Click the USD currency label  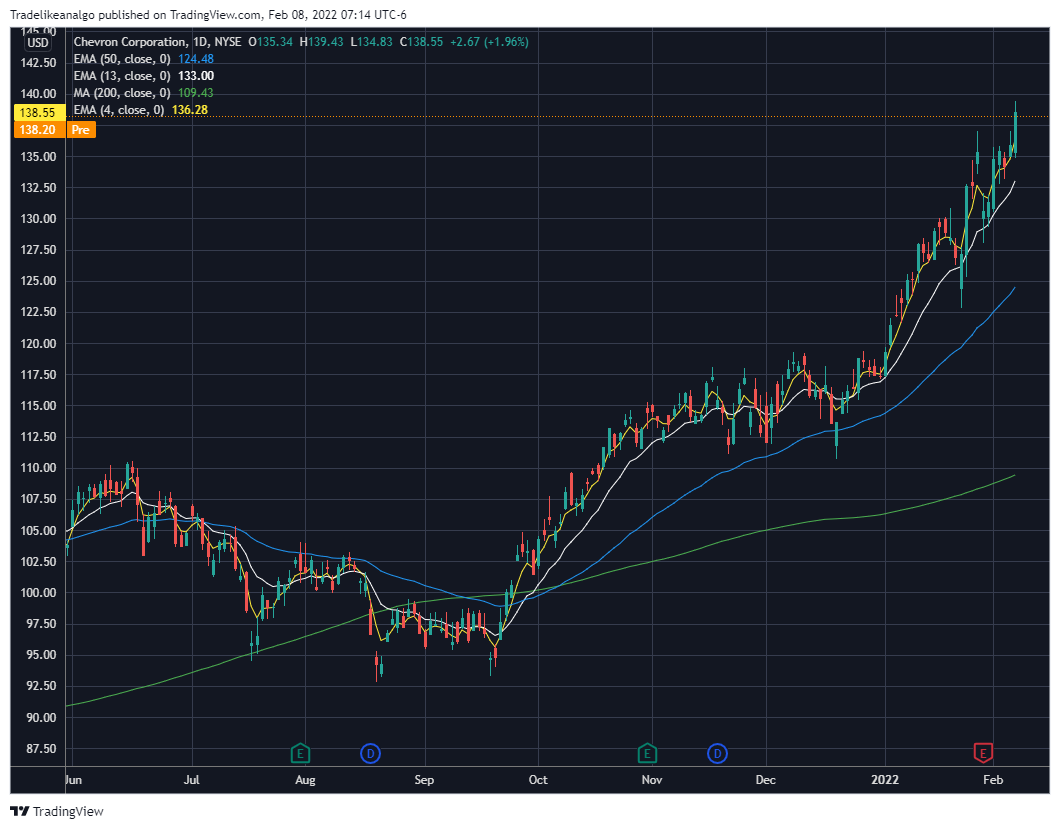(x=38, y=43)
